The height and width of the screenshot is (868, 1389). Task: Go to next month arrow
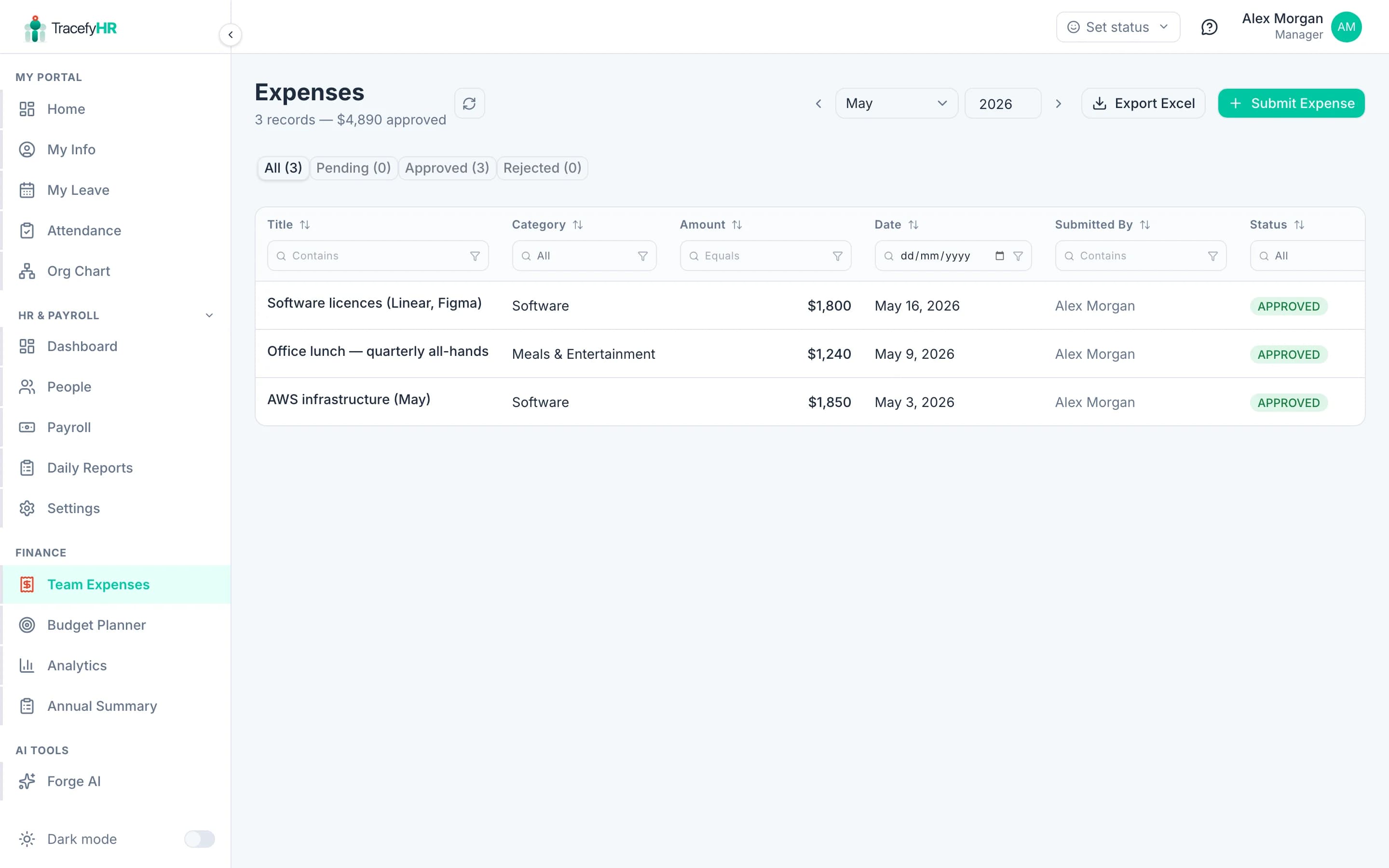coord(1059,103)
